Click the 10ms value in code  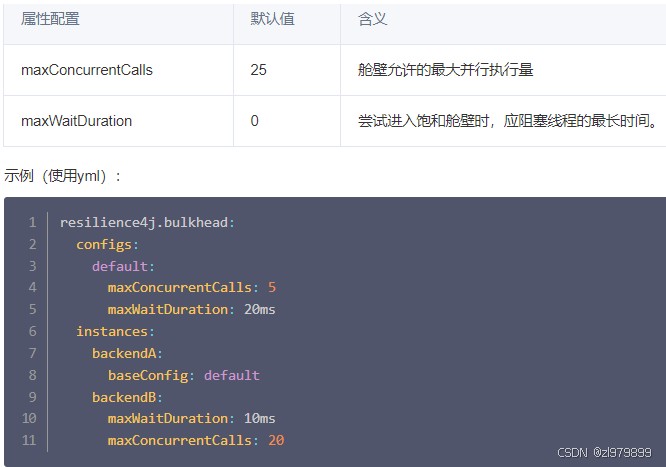click(x=259, y=418)
